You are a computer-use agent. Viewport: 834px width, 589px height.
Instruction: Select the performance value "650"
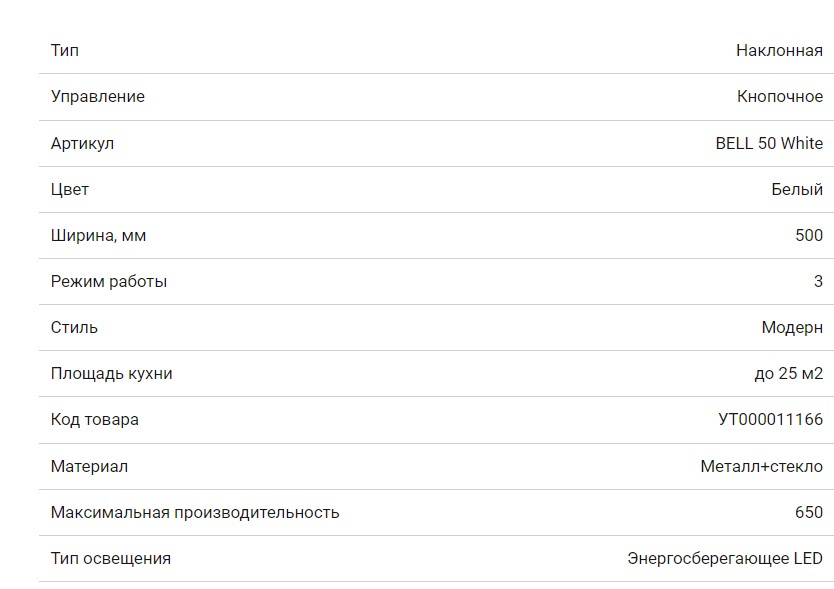[809, 512]
